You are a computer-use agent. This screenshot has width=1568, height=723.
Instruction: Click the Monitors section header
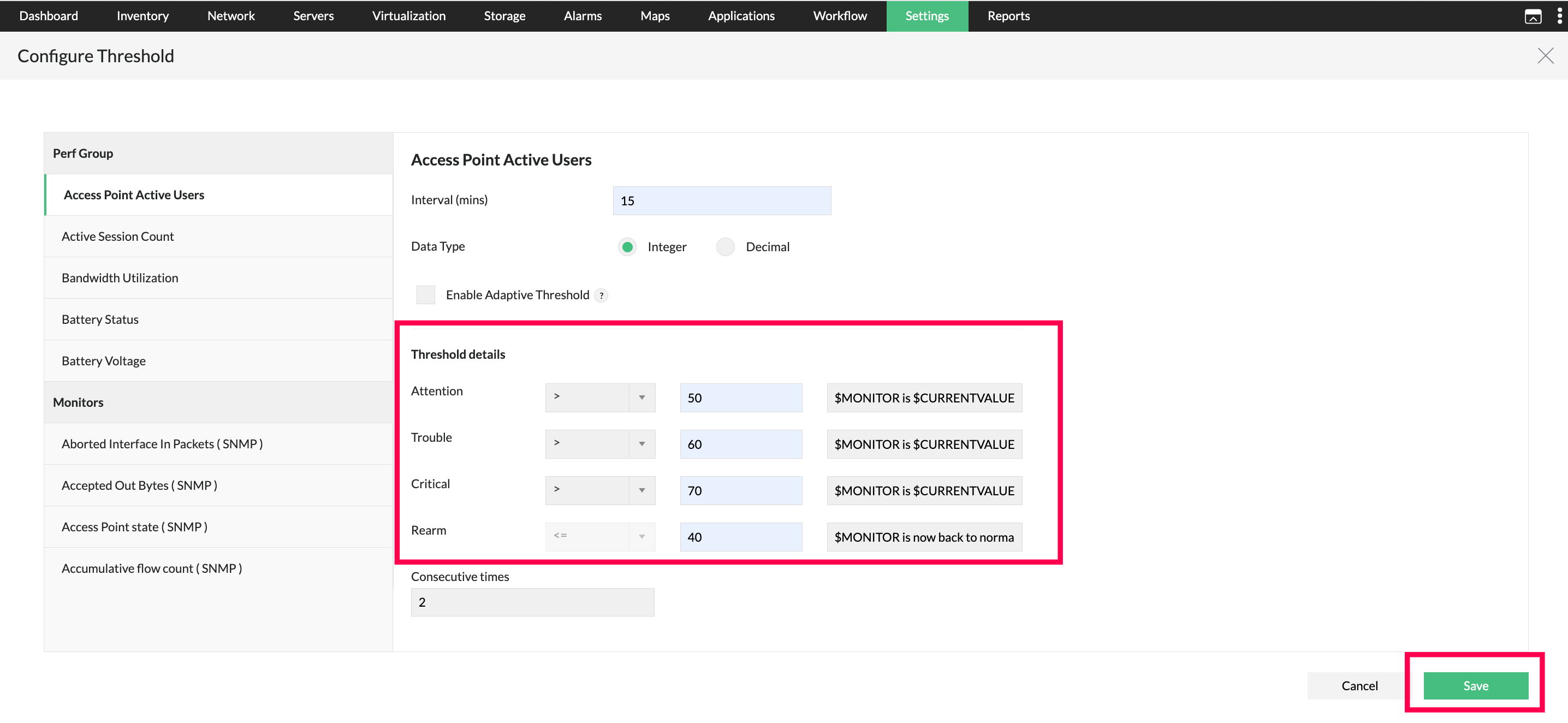(219, 402)
